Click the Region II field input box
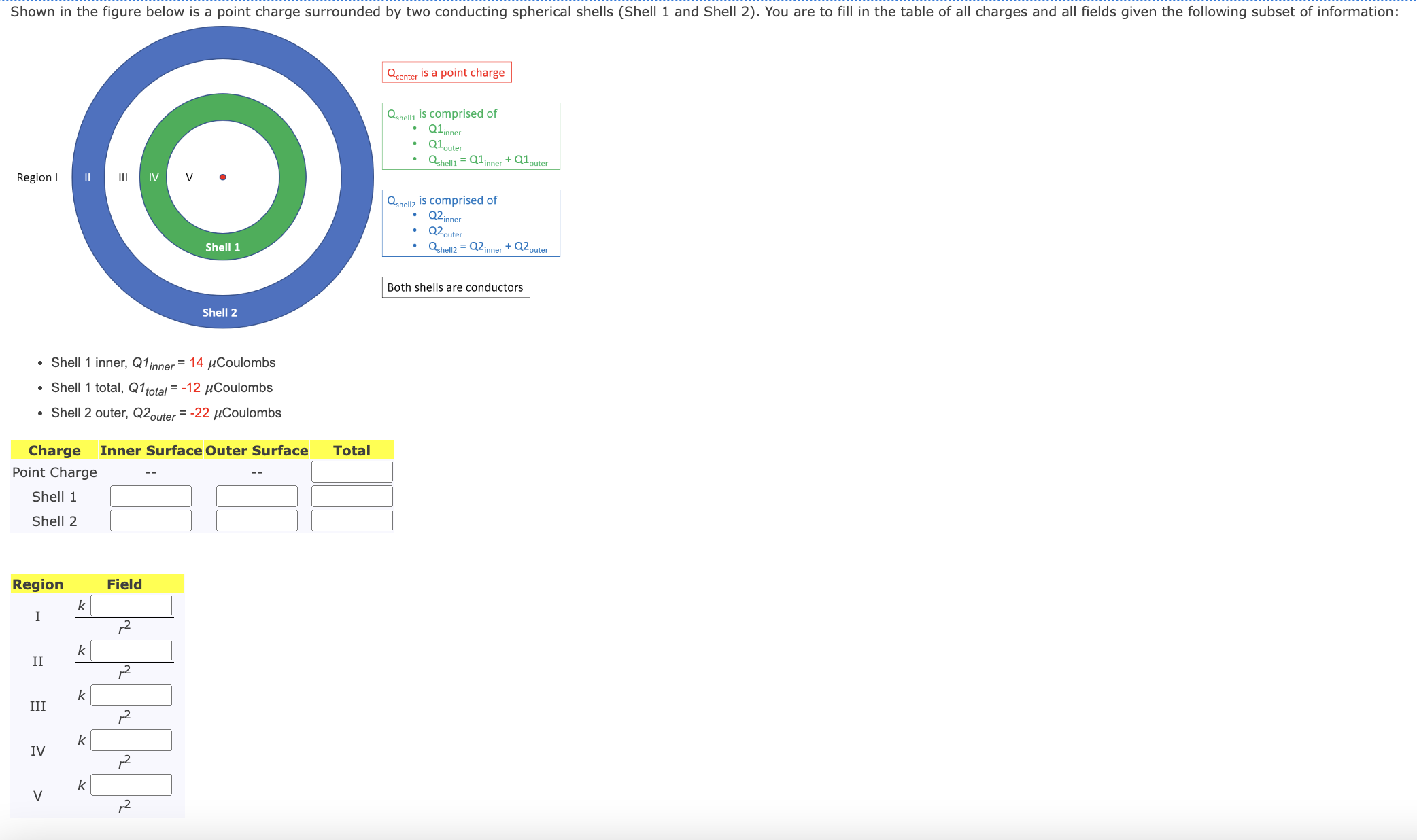This screenshot has width=1417, height=840. [131, 650]
